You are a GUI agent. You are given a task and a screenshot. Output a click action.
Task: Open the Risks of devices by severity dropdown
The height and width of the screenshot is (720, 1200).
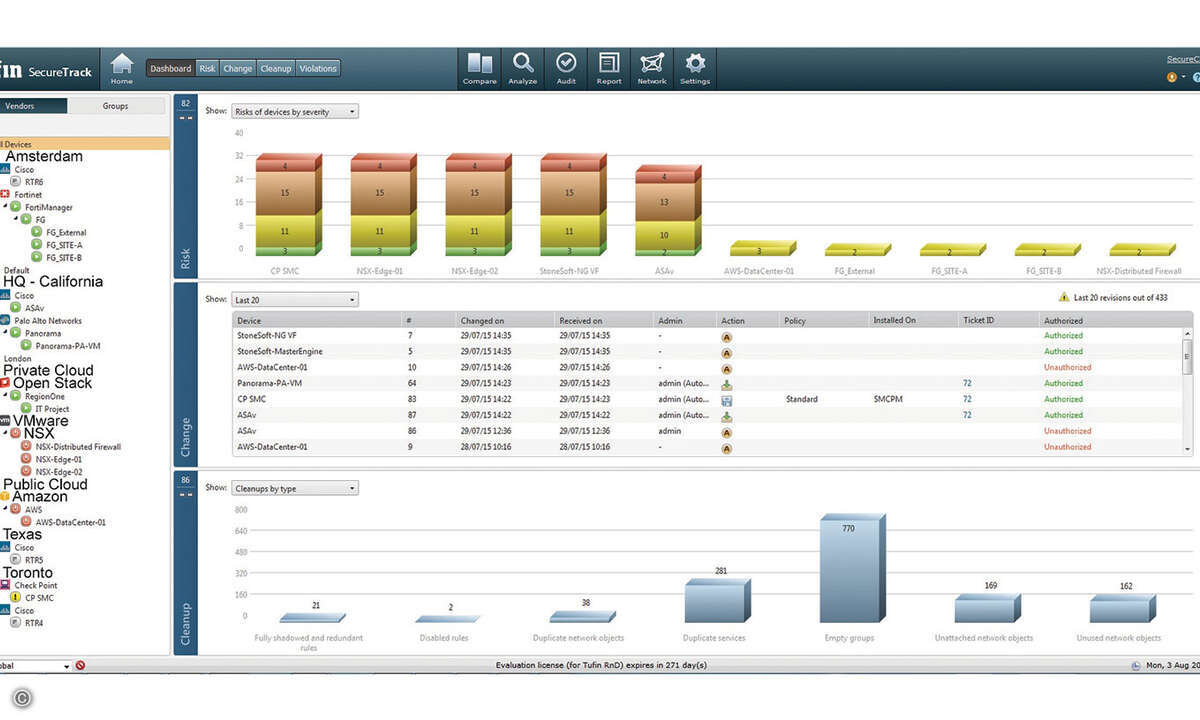coord(295,112)
